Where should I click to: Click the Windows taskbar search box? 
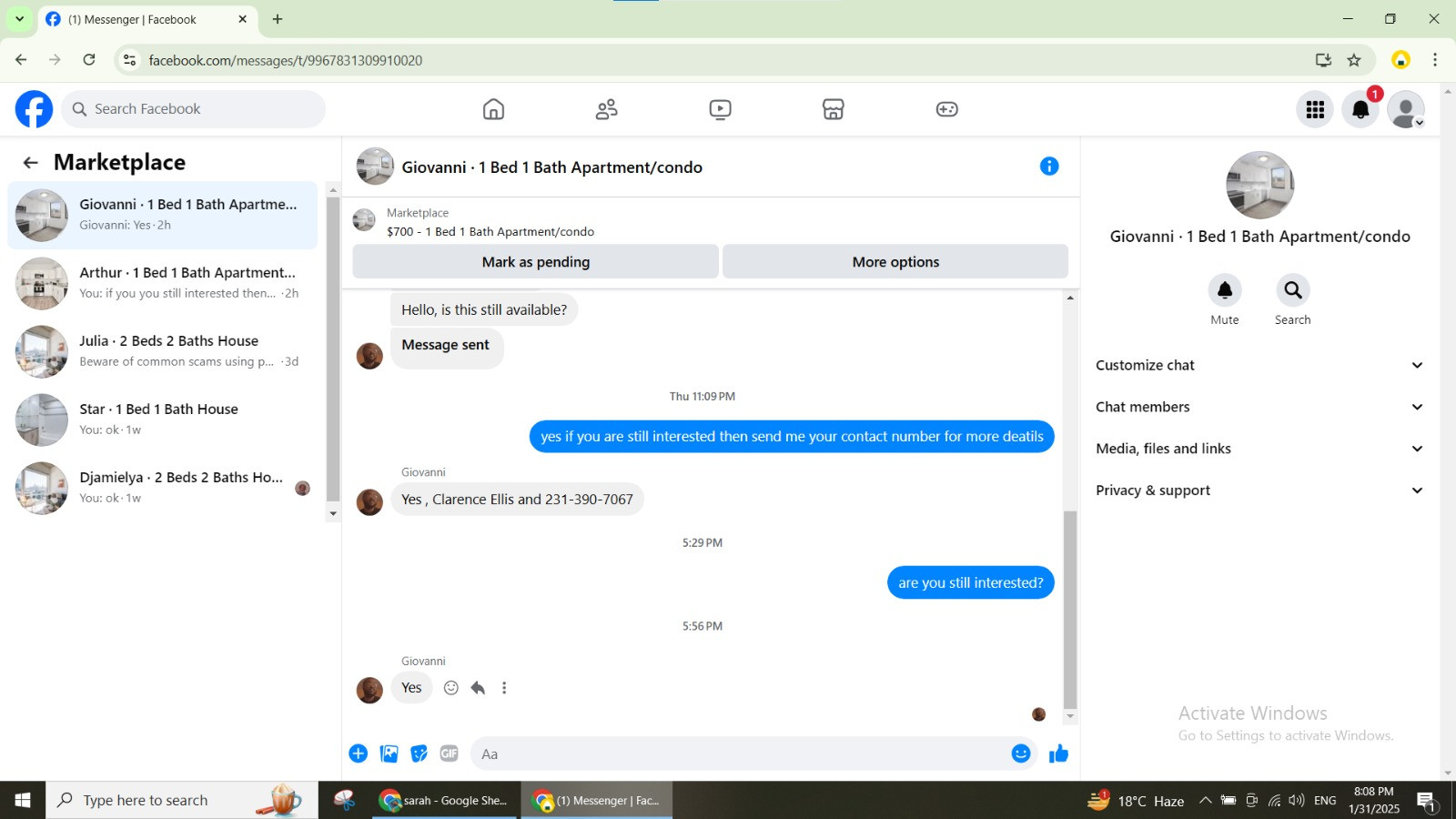click(182, 800)
